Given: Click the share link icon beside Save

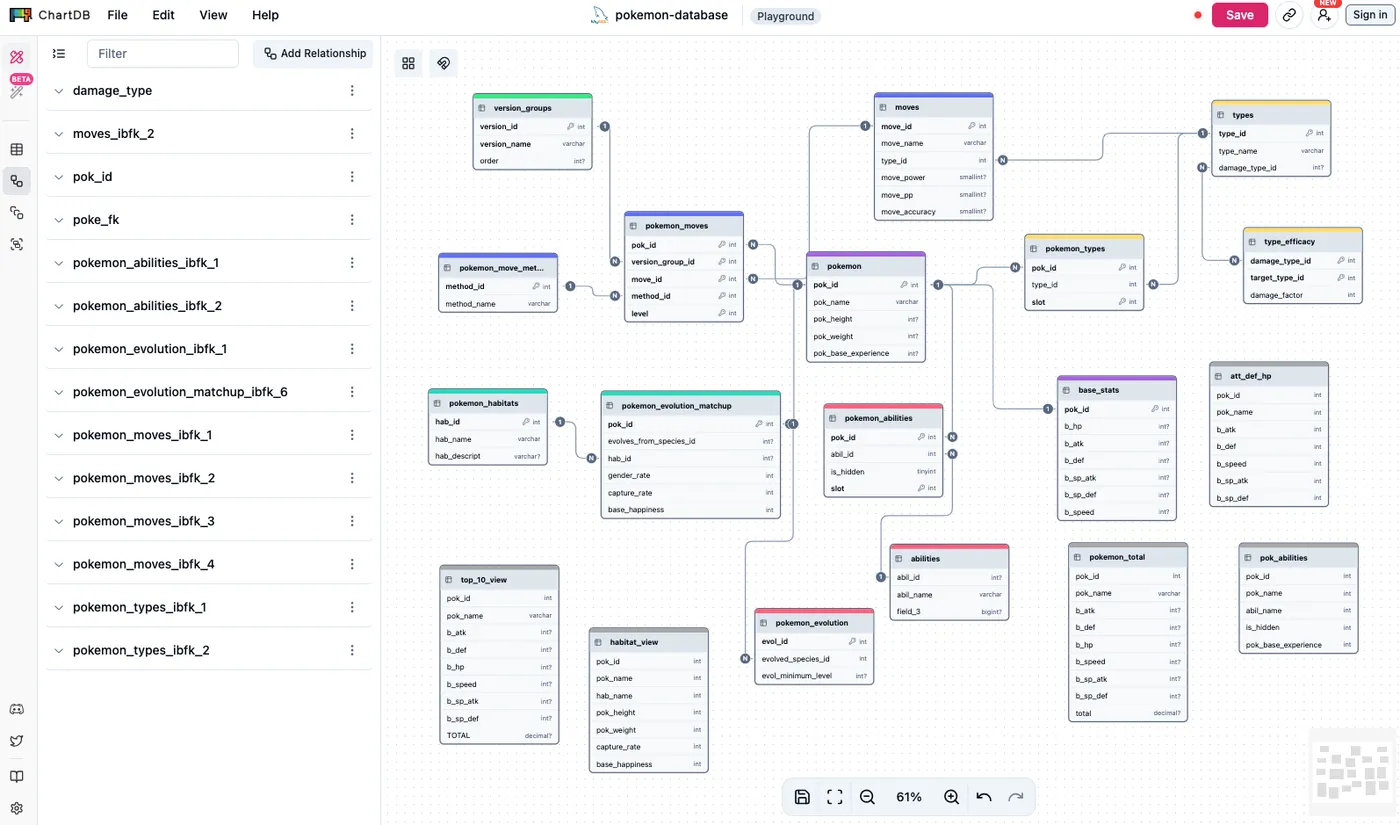Looking at the screenshot, I should tap(1290, 15).
